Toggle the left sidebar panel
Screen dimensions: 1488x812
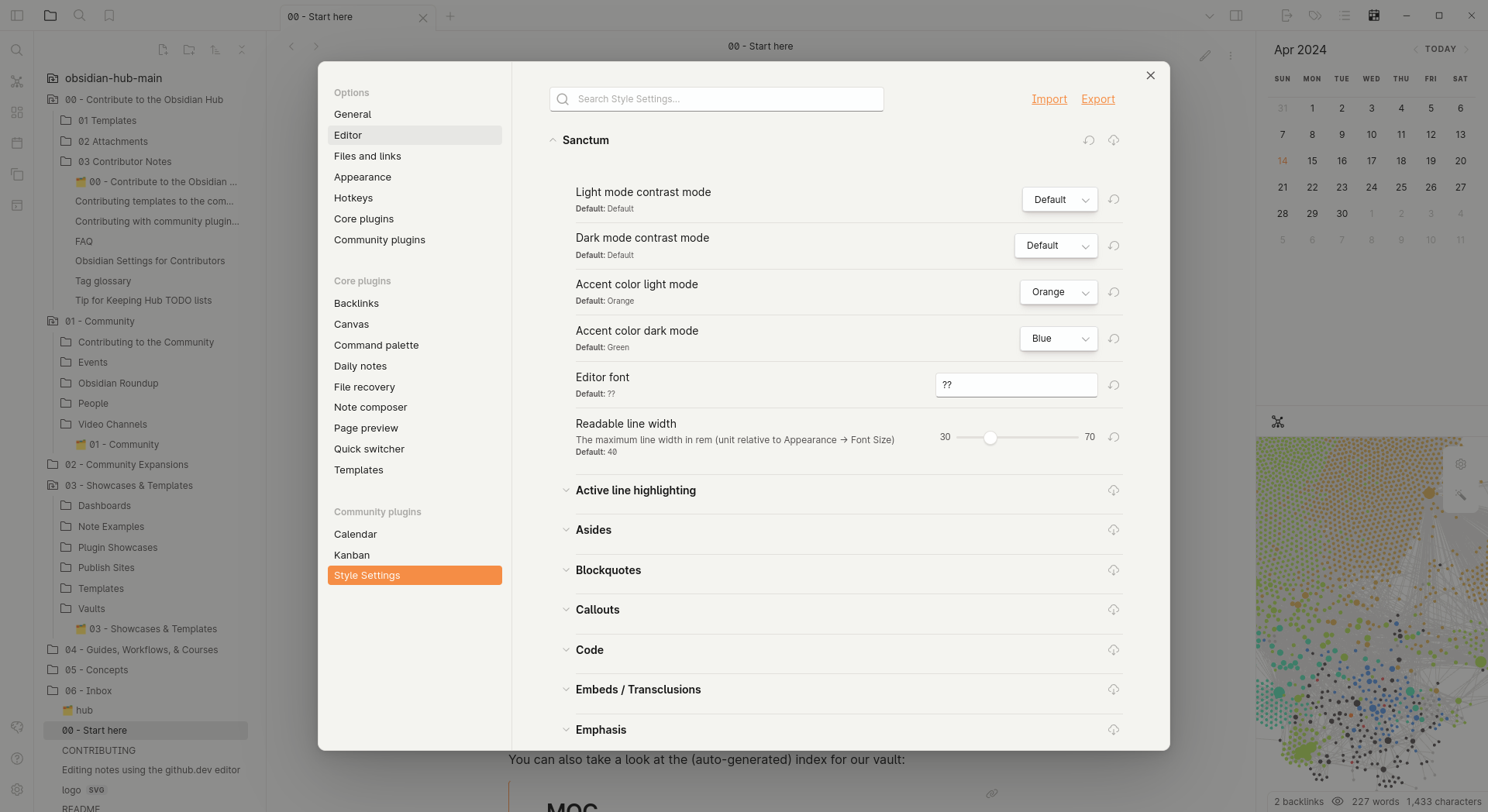17,15
